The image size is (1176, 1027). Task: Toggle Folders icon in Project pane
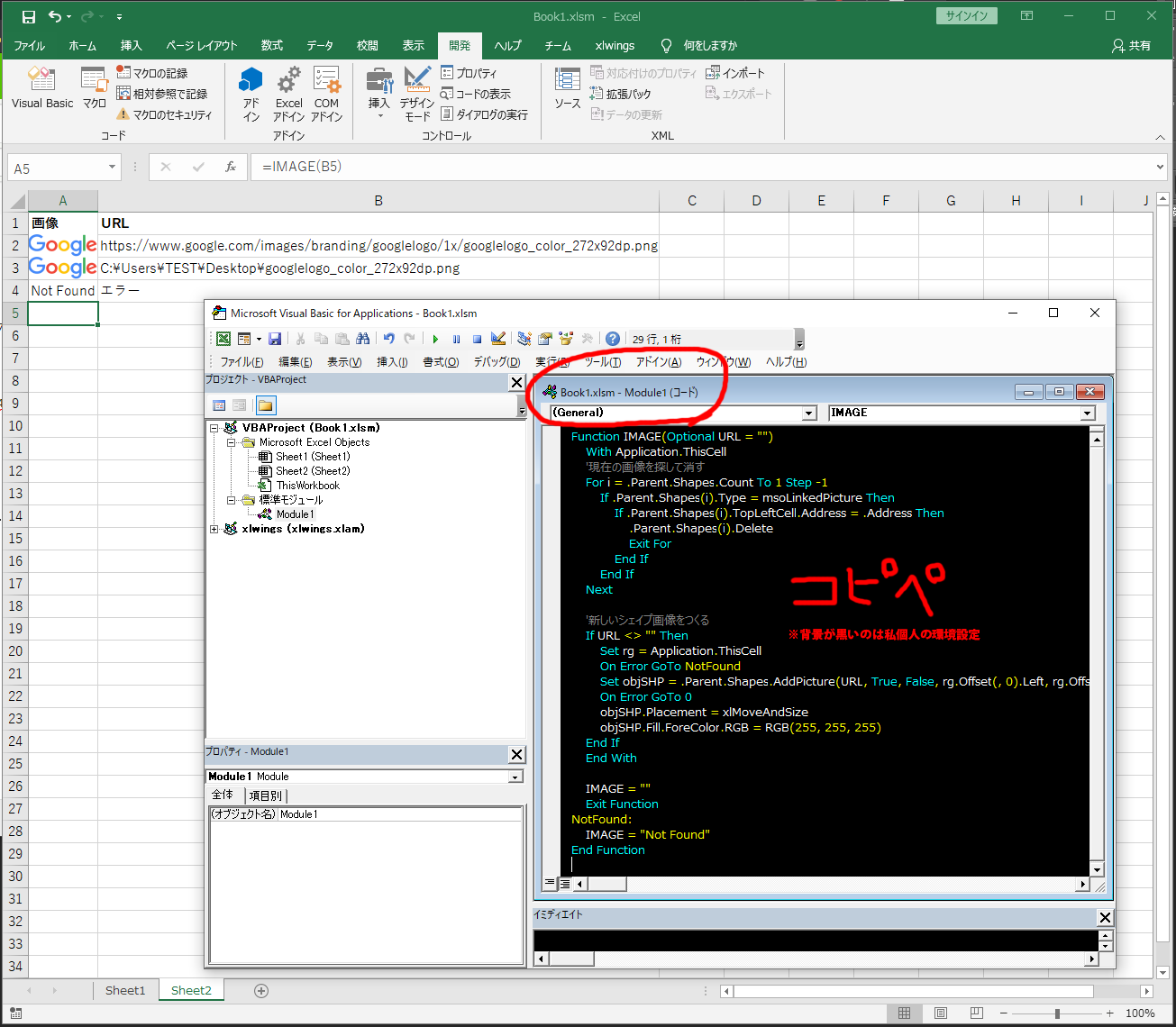pyautogui.click(x=265, y=405)
